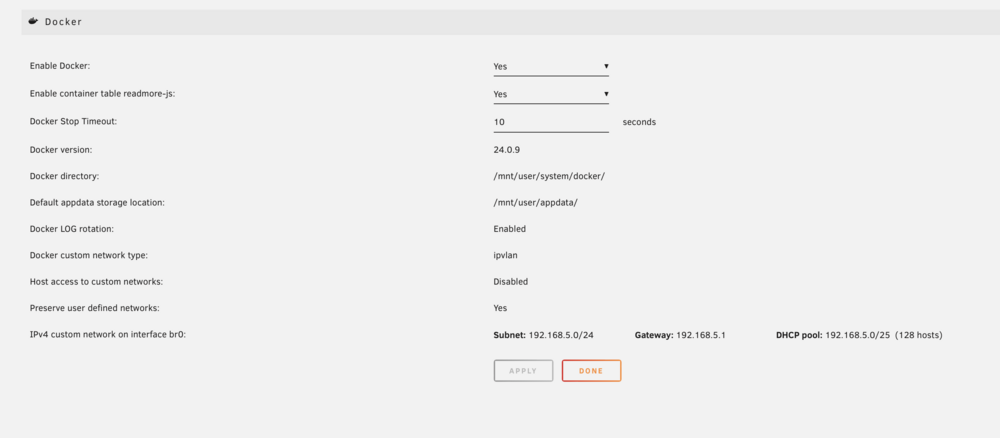Click the Gateway 192.168.5.1 value
The width and height of the screenshot is (1000, 438).
click(701, 335)
